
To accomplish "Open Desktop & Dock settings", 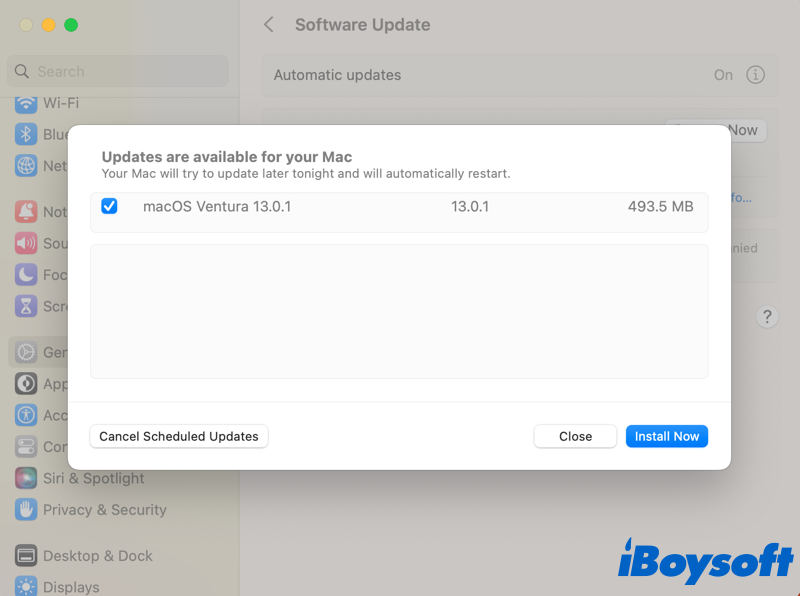I will (x=97, y=556).
